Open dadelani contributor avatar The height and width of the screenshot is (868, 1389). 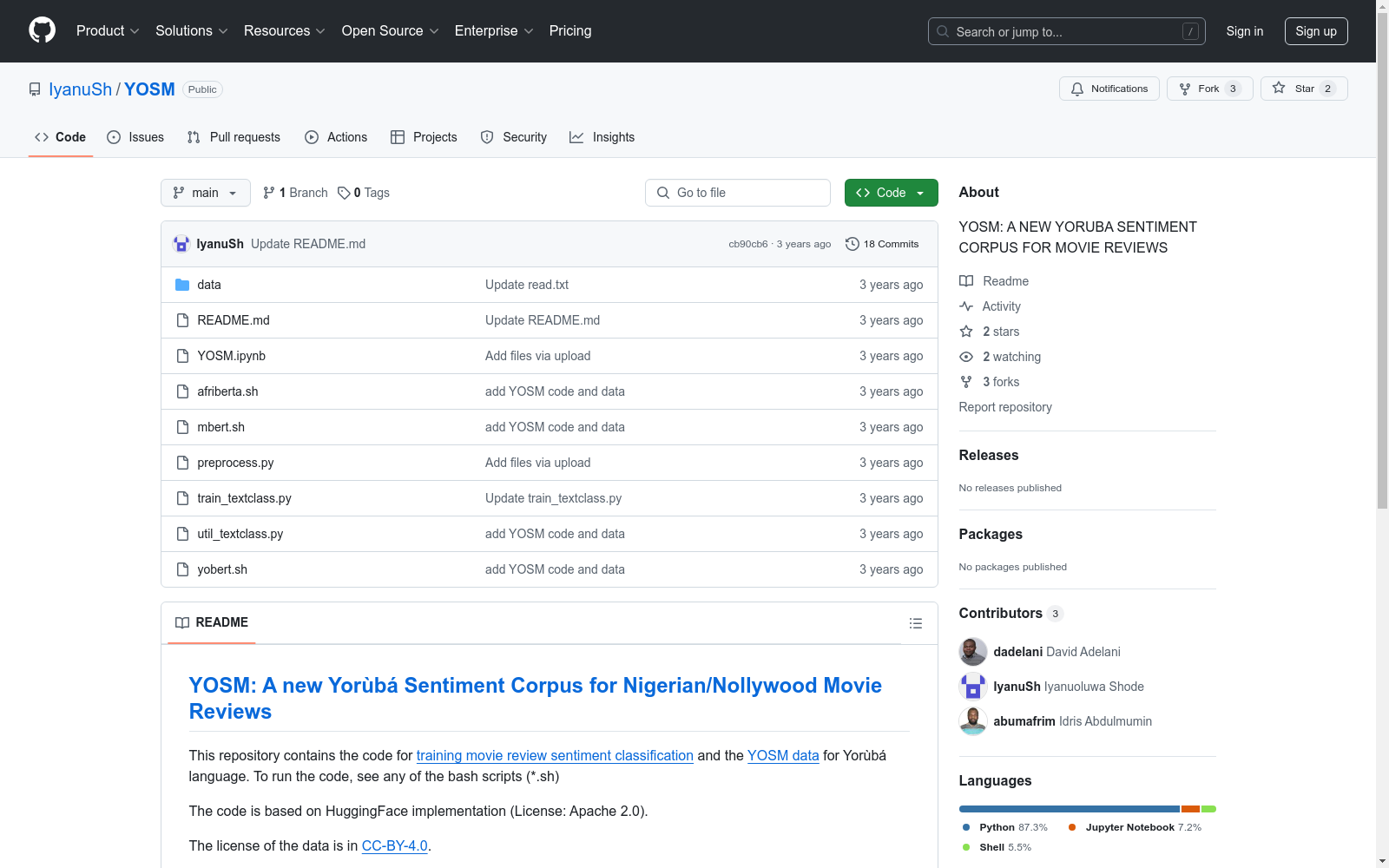973,652
